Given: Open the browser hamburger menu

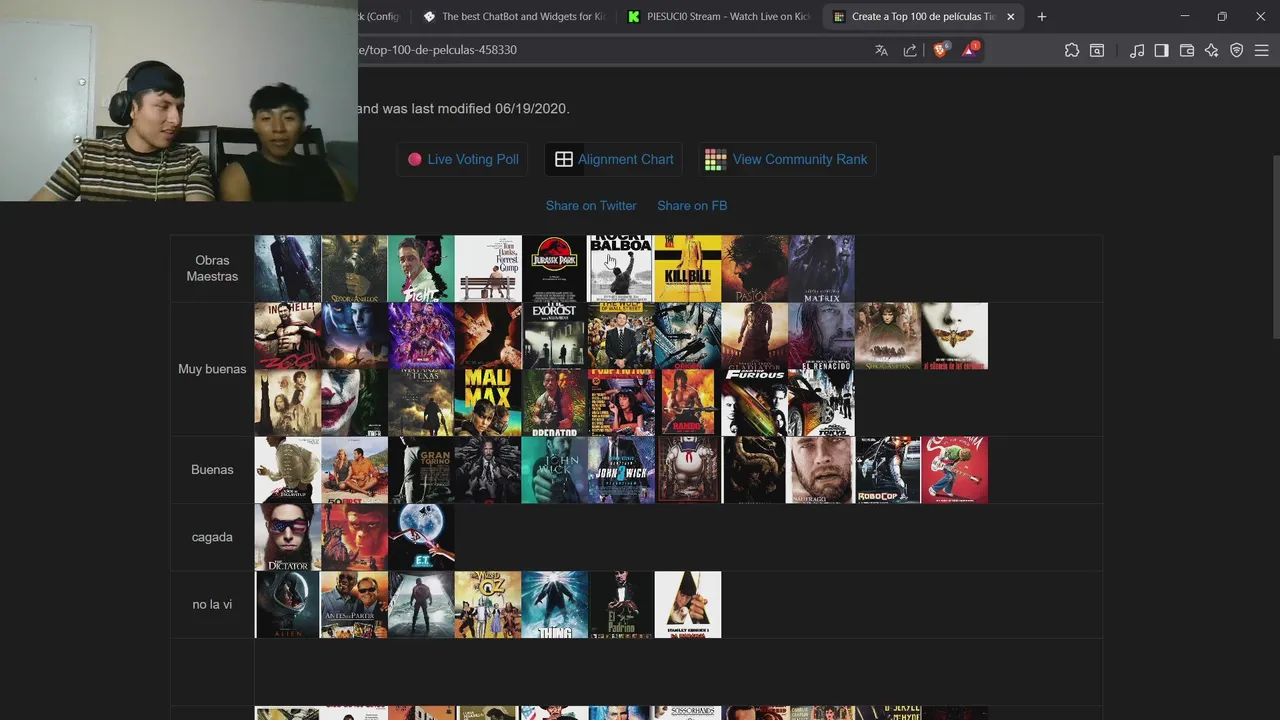Looking at the screenshot, I should (1262, 50).
